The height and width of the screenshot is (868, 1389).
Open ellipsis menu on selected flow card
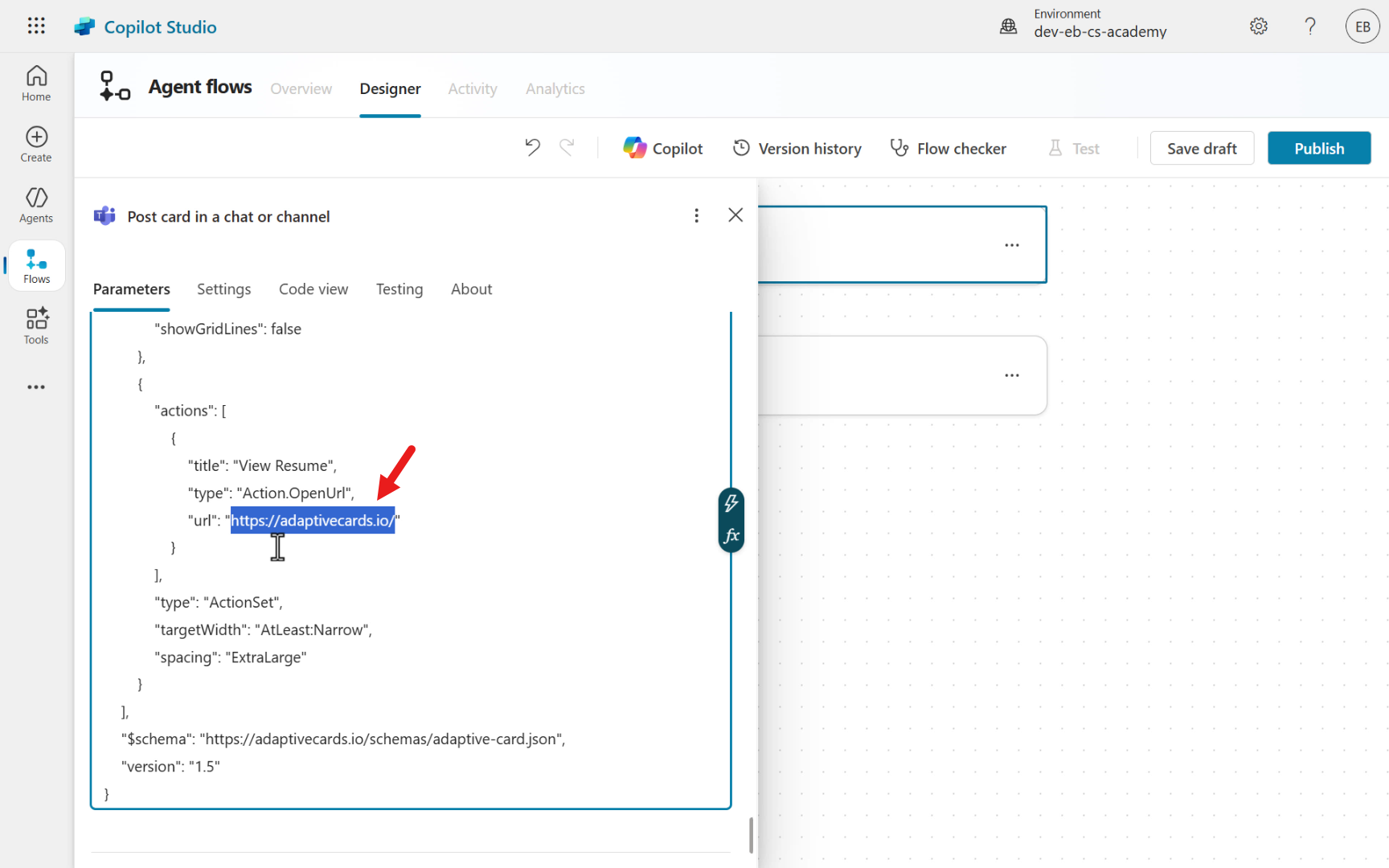pos(1011,245)
